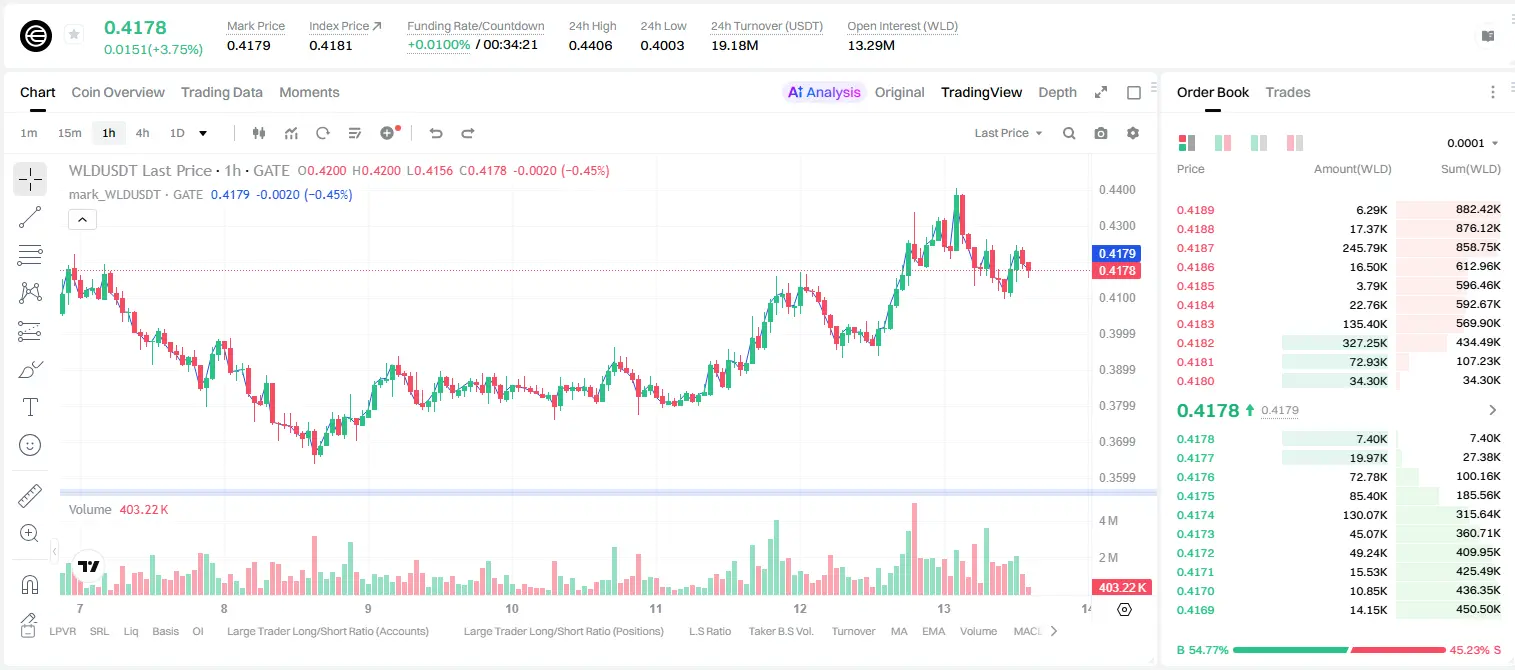Open the Coin Overview tab
Viewport: 1515px width, 670px height.
click(118, 92)
